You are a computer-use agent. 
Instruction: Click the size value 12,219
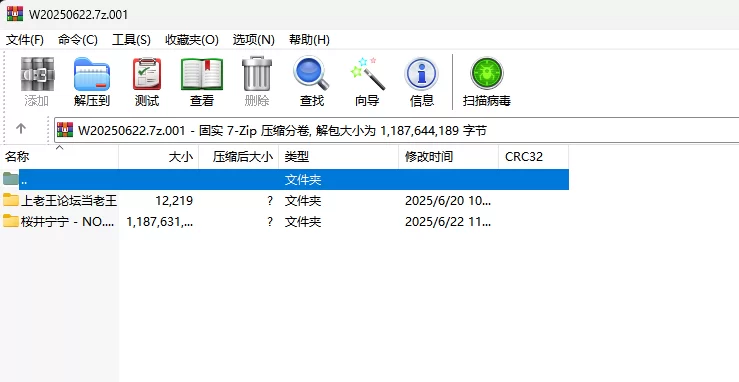pos(174,201)
